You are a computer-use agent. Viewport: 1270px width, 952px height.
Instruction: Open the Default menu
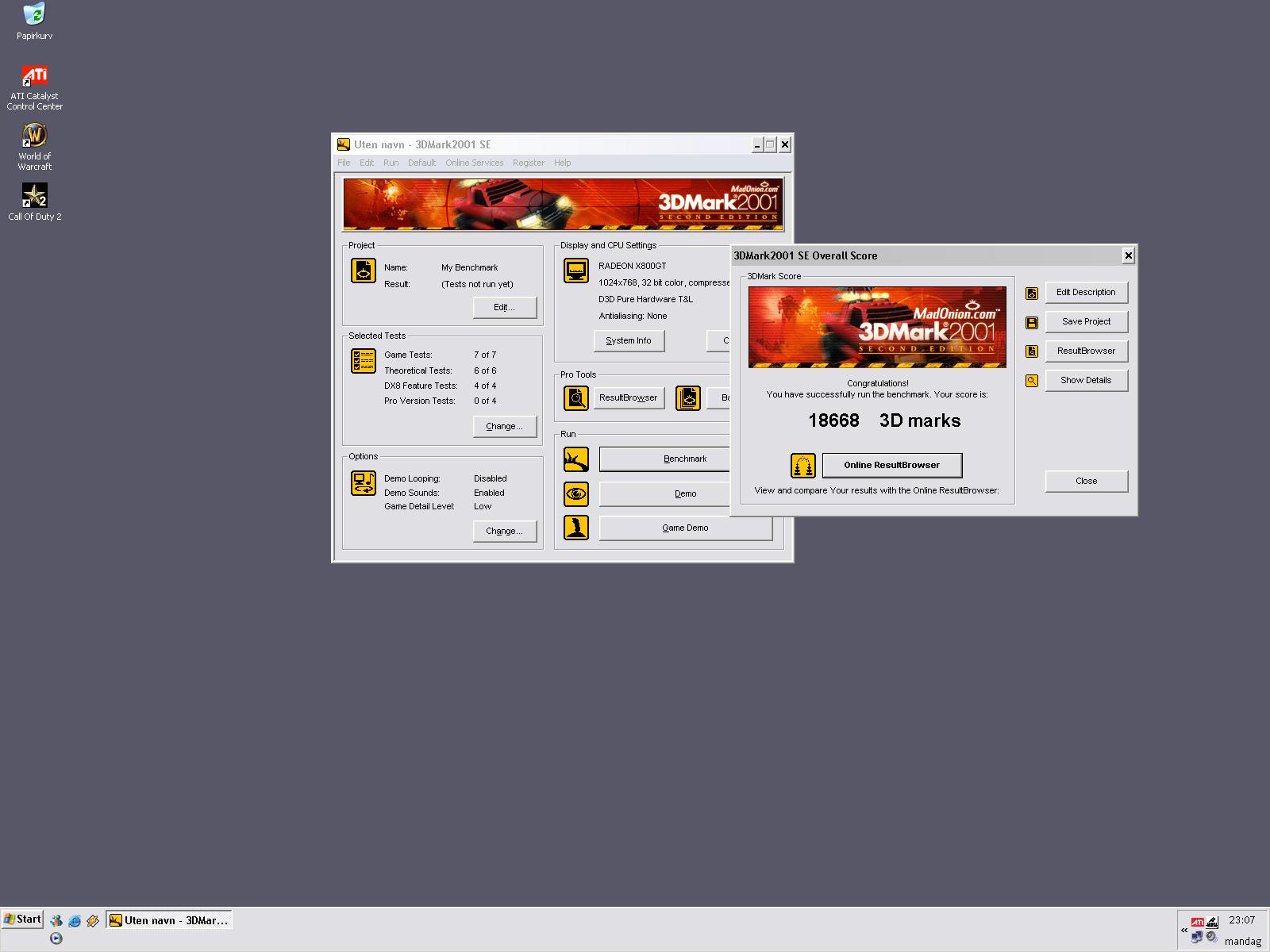pyautogui.click(x=422, y=163)
